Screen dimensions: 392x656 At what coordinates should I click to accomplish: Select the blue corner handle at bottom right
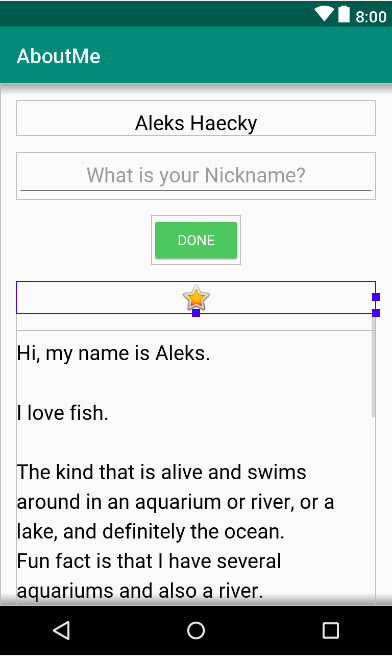point(376,313)
